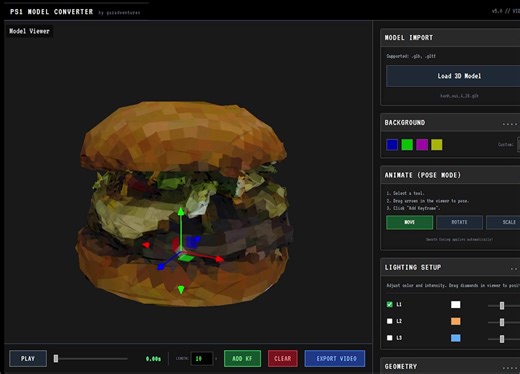
Task: Open the blue L3 light color picker
Action: point(456,338)
